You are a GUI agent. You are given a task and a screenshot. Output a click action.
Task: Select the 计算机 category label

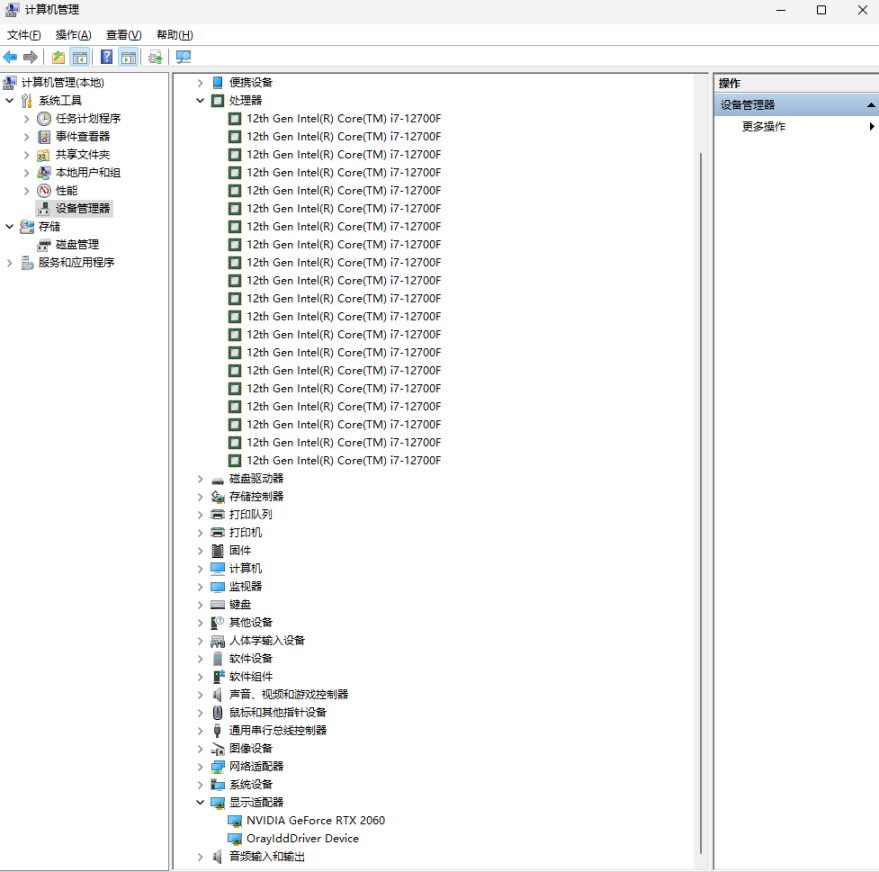point(245,568)
